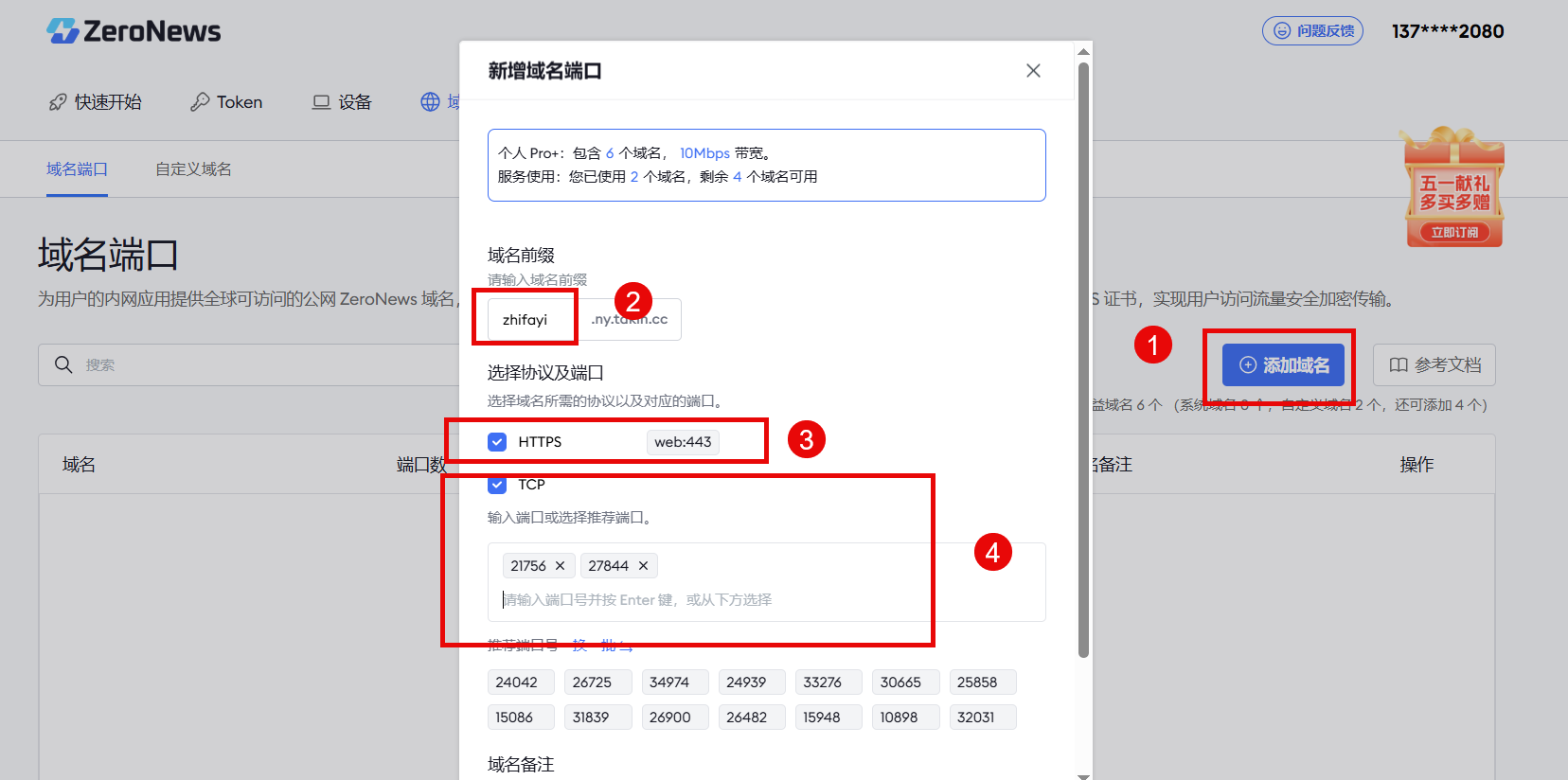The width and height of the screenshot is (1568, 780).
Task: Switch to the 域名端口 tab
Action: [77, 169]
